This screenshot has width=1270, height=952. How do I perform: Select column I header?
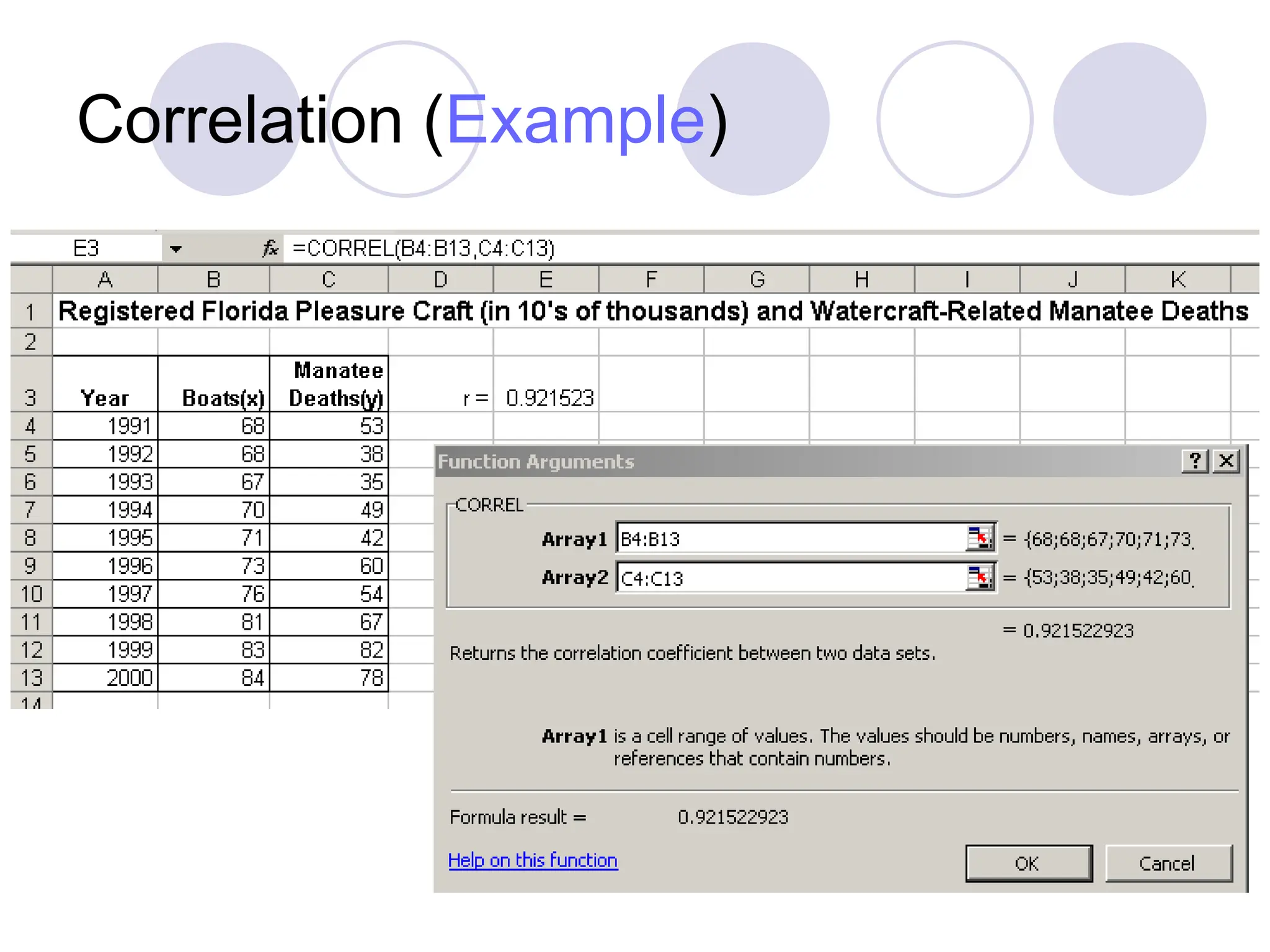click(967, 280)
